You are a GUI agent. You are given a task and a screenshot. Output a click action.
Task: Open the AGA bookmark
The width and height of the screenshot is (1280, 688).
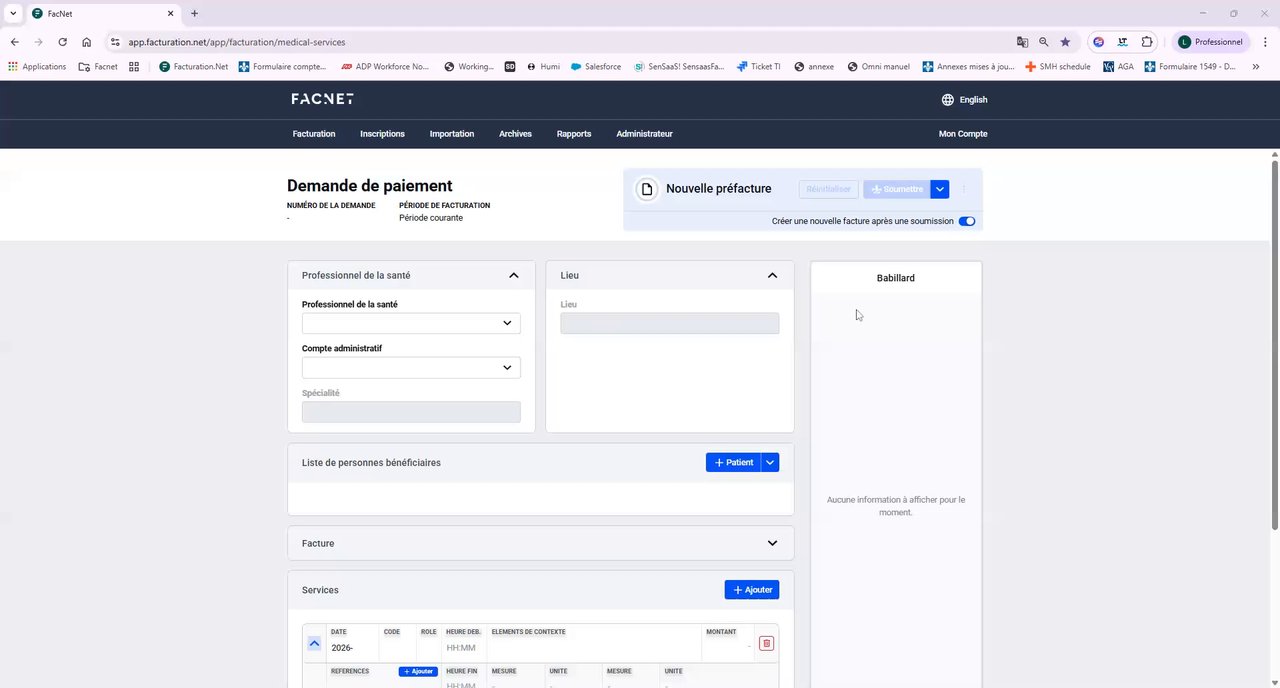point(1119,67)
